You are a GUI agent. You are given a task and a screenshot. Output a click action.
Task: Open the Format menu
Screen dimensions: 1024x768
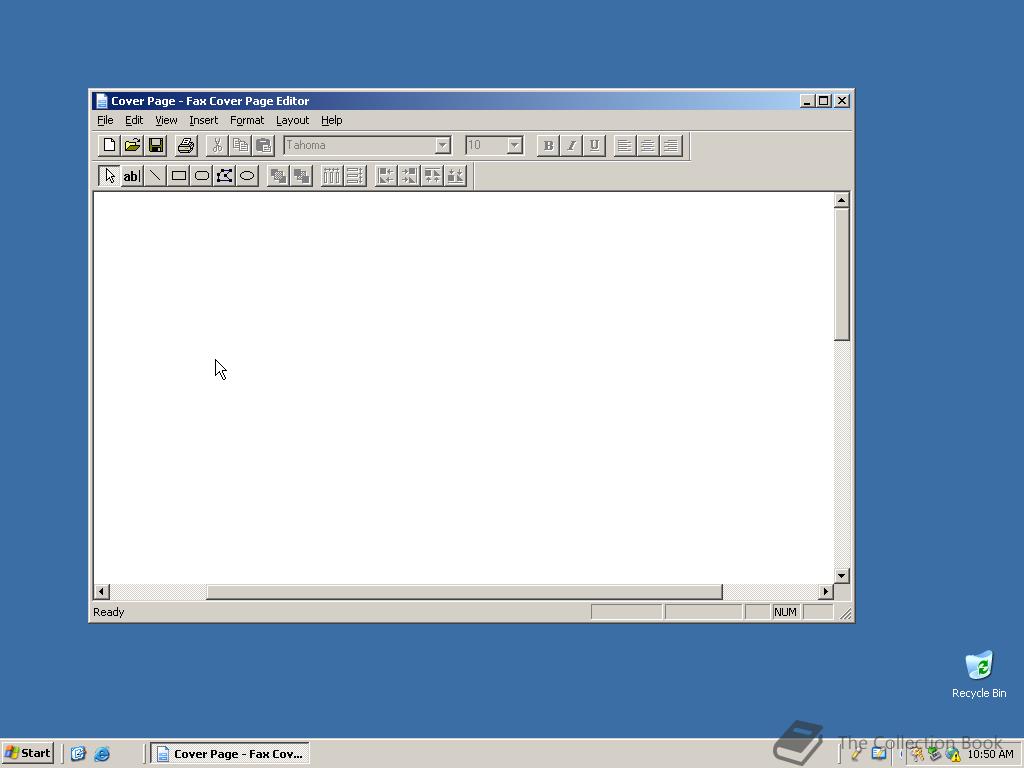[x=247, y=120]
